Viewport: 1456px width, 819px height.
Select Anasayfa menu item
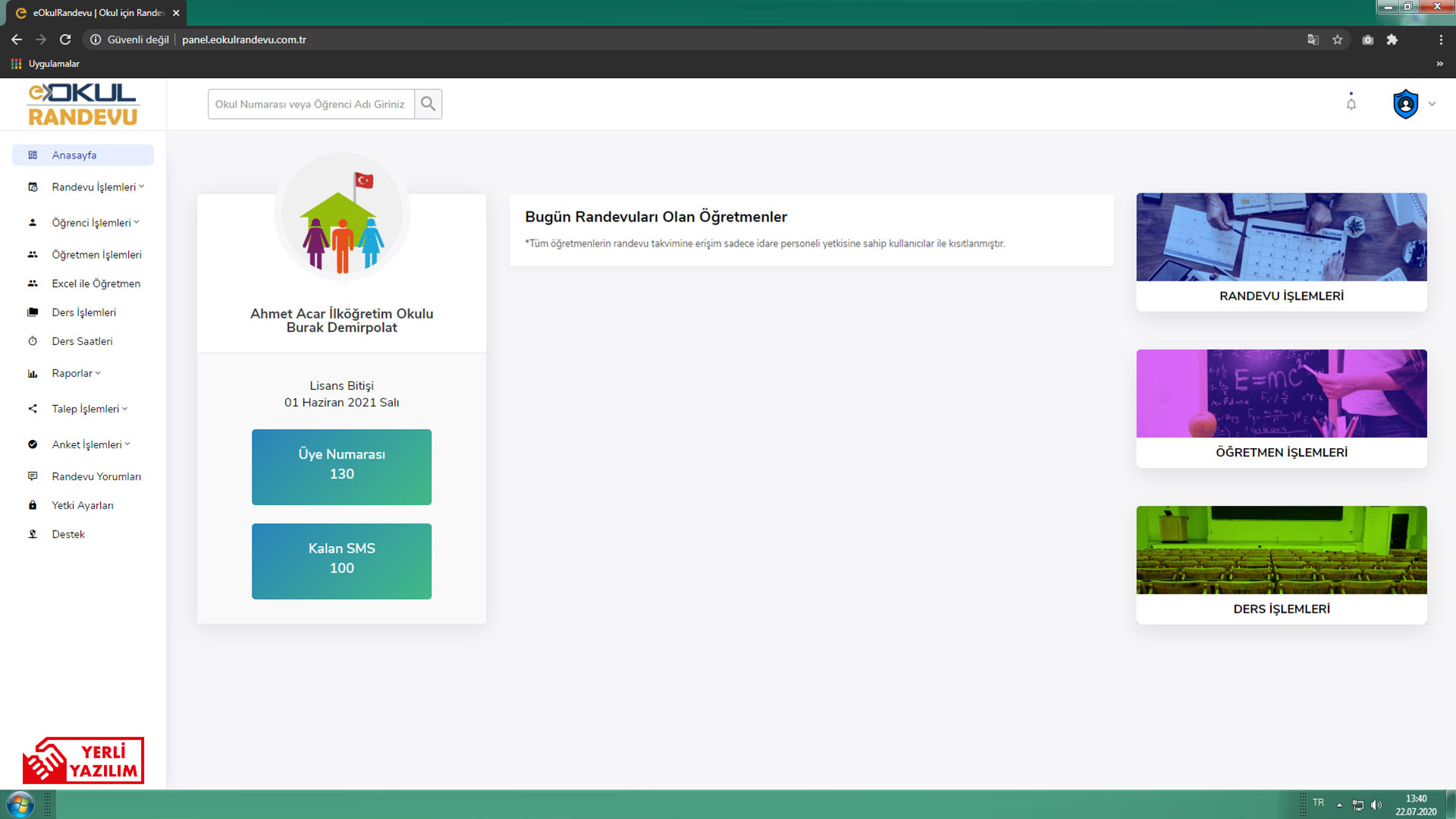(x=74, y=155)
